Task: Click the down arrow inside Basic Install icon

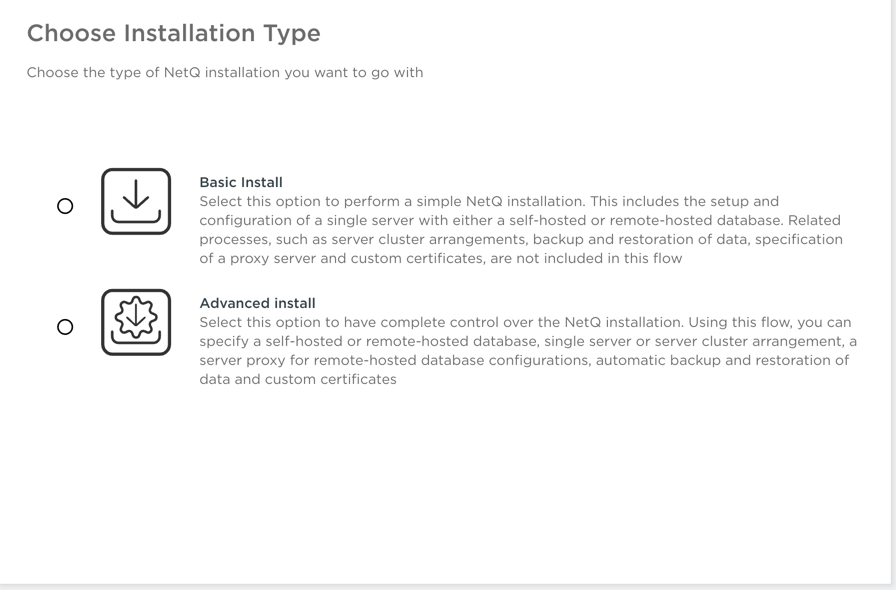Action: [136, 193]
